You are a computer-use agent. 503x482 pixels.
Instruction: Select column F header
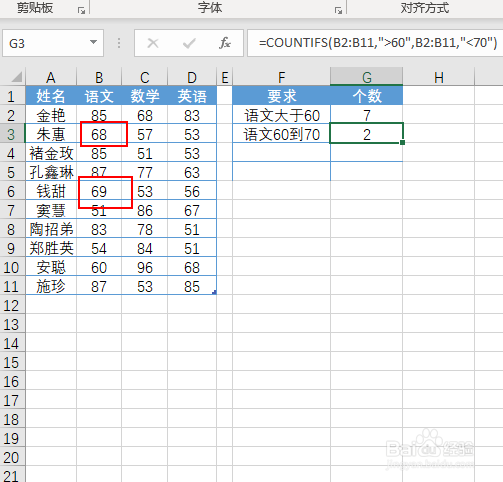tap(282, 77)
